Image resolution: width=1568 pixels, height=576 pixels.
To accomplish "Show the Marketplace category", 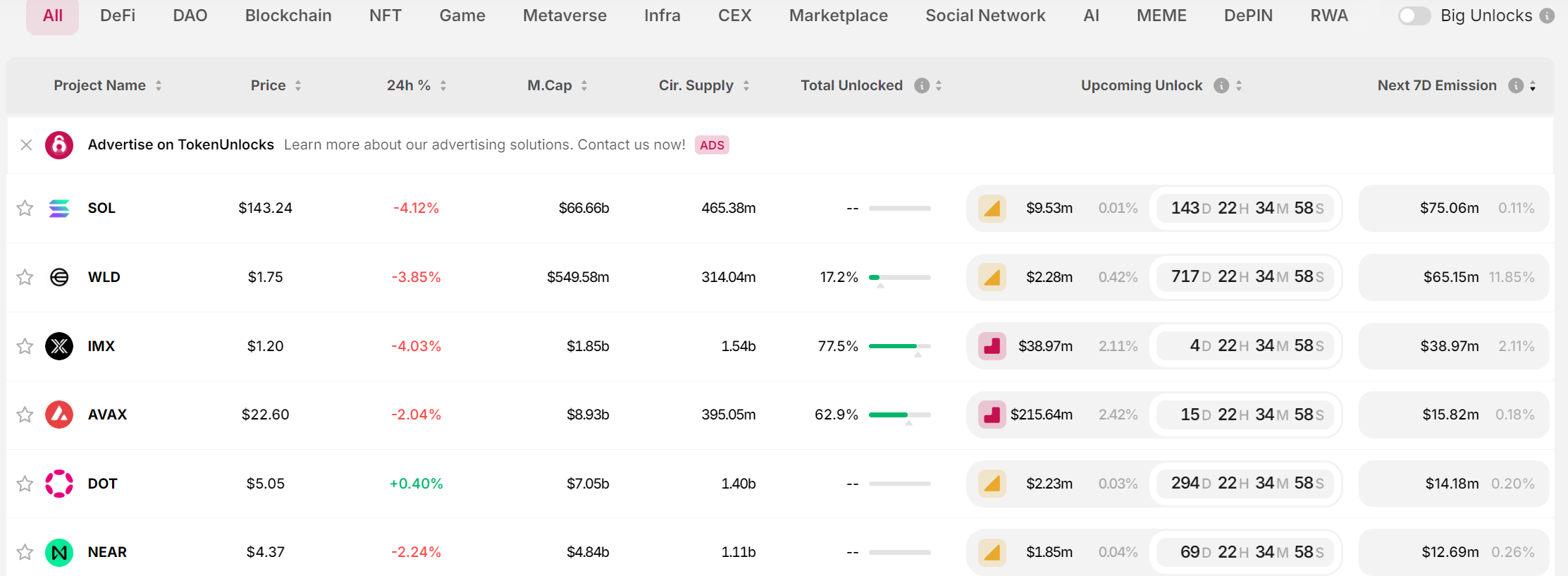I will click(839, 16).
